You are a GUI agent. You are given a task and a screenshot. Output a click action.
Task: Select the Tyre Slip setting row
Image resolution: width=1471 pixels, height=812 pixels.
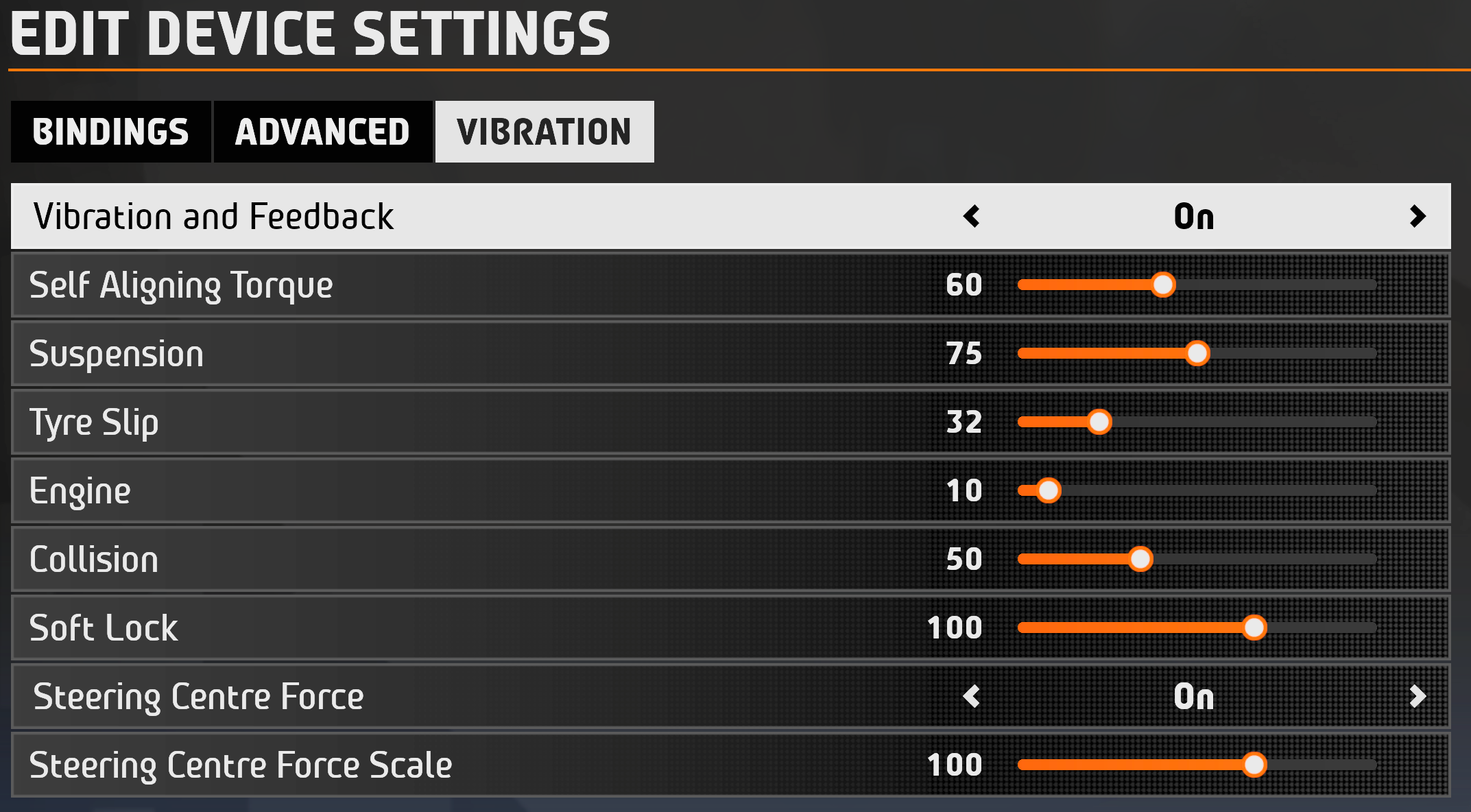pyautogui.click(x=730, y=422)
